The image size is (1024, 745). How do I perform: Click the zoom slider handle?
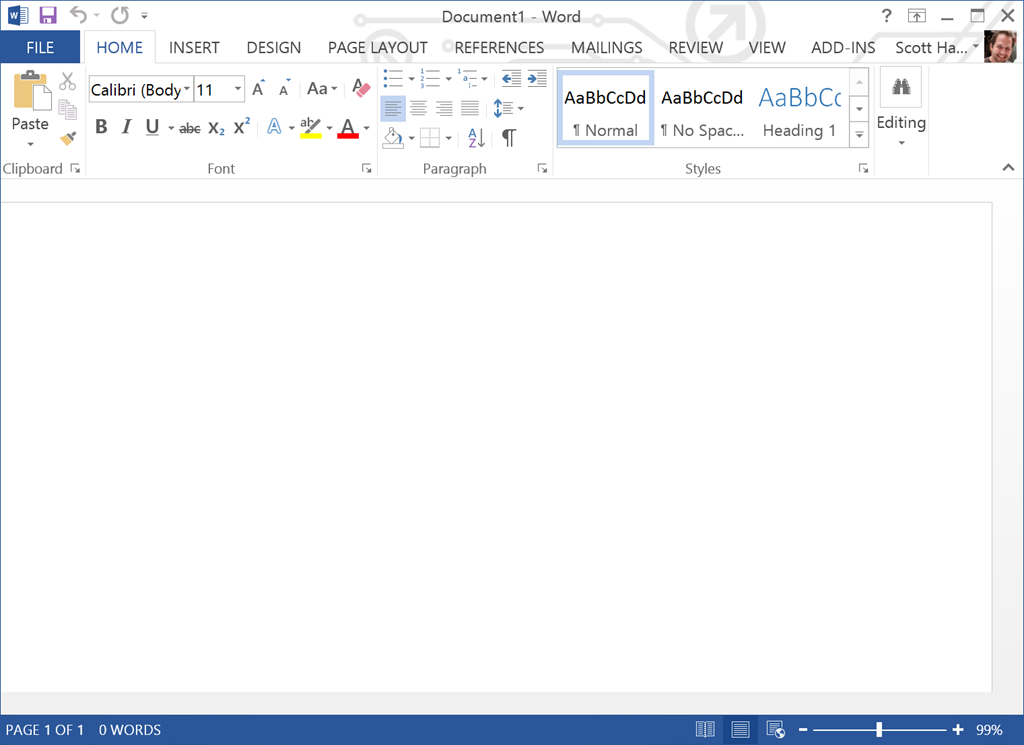pyautogui.click(x=879, y=730)
